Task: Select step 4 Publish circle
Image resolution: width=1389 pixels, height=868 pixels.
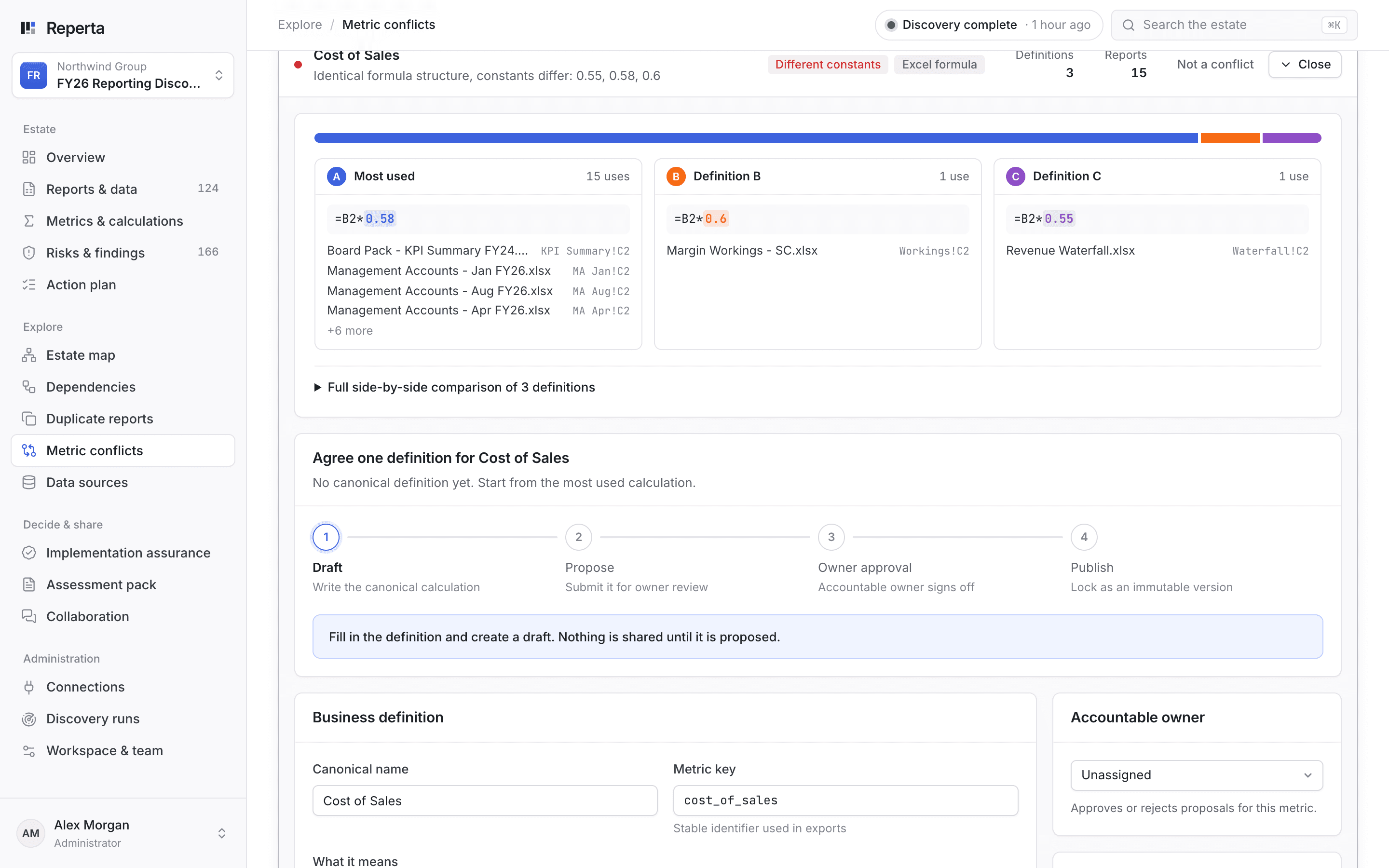Action: click(1084, 537)
